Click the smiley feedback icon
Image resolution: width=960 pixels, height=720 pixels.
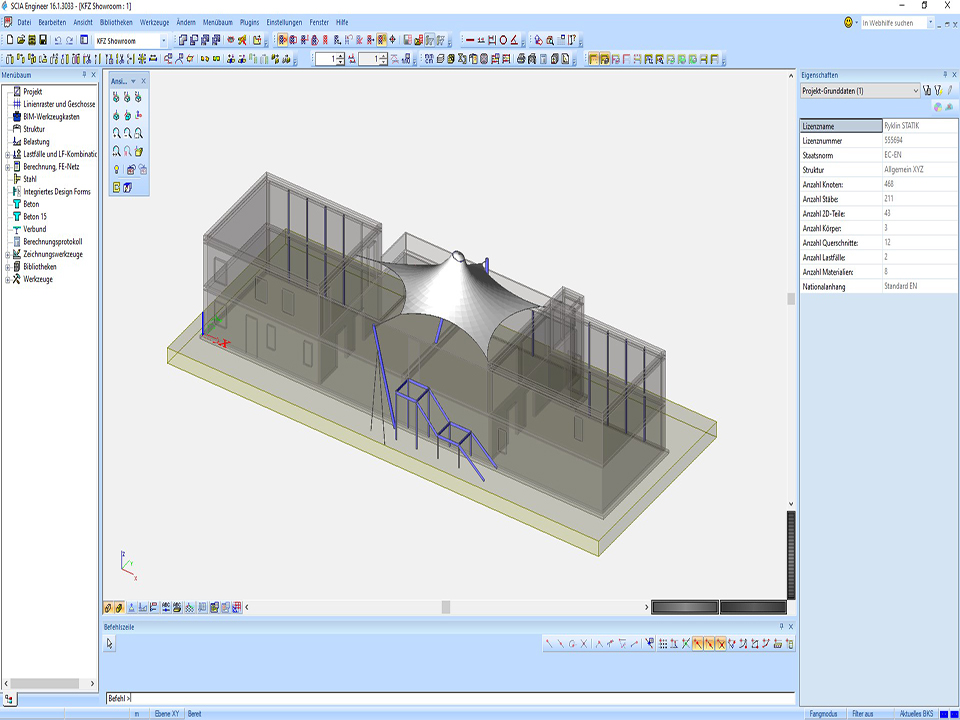coord(849,22)
